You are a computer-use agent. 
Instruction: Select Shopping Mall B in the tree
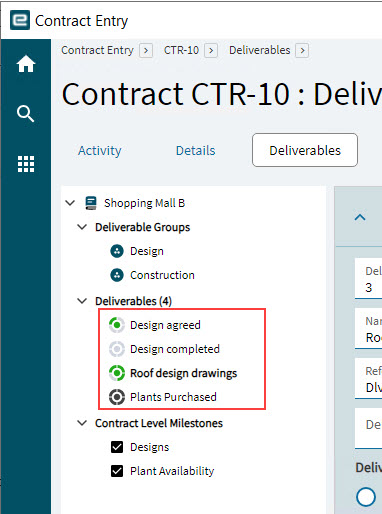144,203
